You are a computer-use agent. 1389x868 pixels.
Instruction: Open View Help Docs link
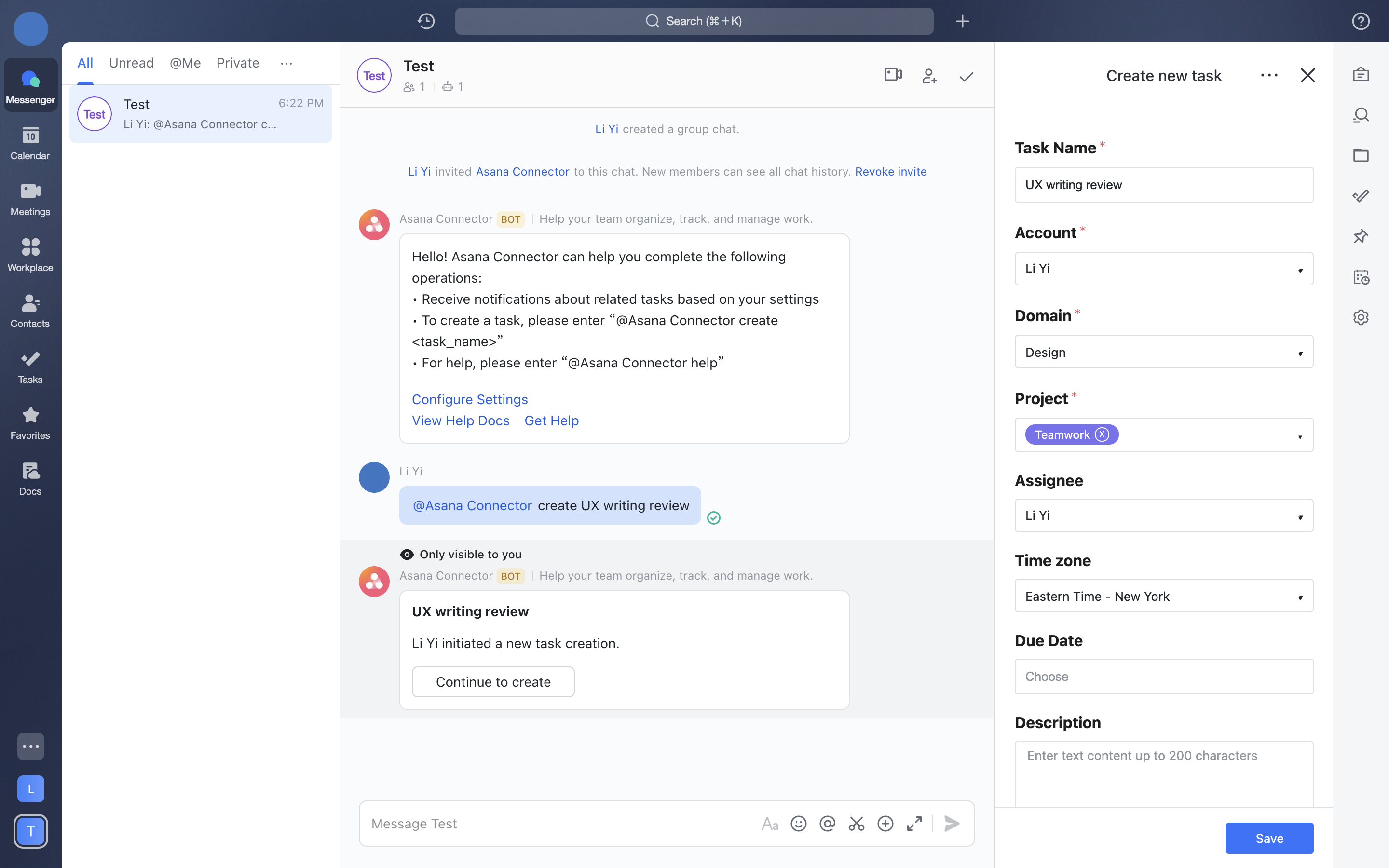[460, 421]
